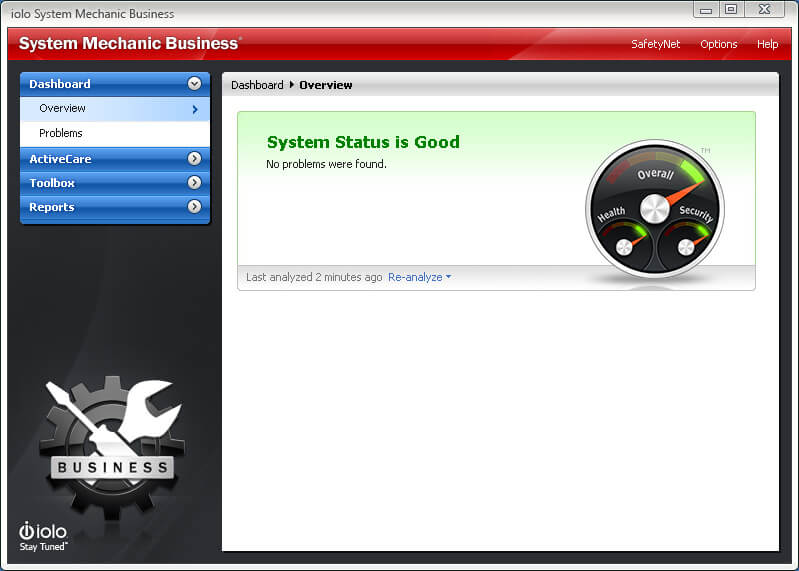Viewport: 799px width, 571px height.
Task: Maximize the System Mechanic window
Action: (x=731, y=10)
